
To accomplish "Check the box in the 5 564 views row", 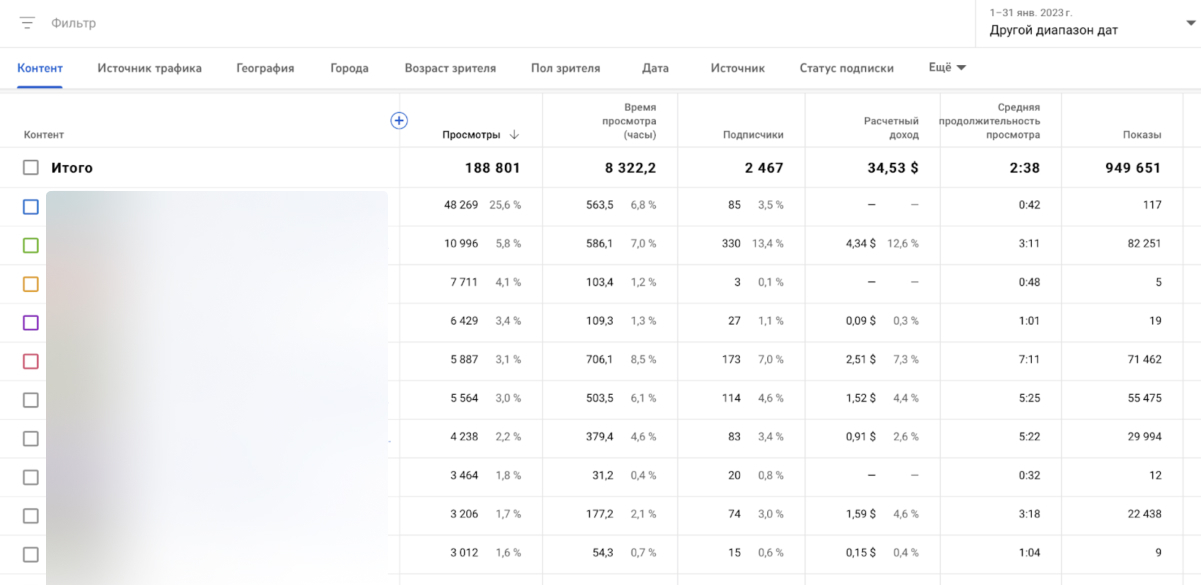I will [31, 400].
